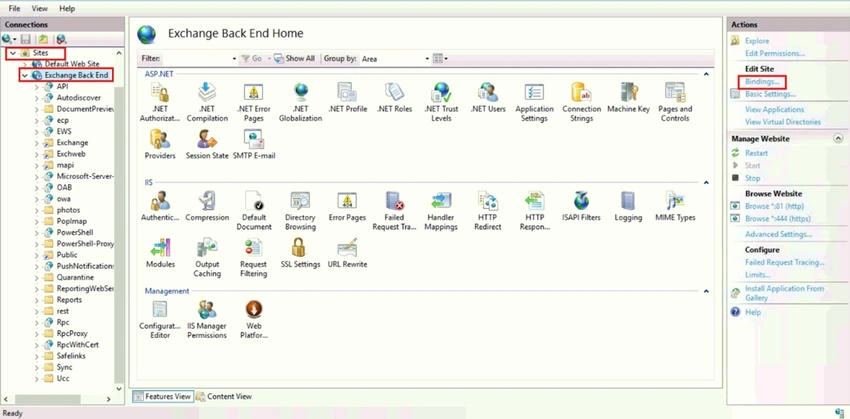Select the ecp application in tree
Viewport: 850px width, 419px height.
[63, 120]
